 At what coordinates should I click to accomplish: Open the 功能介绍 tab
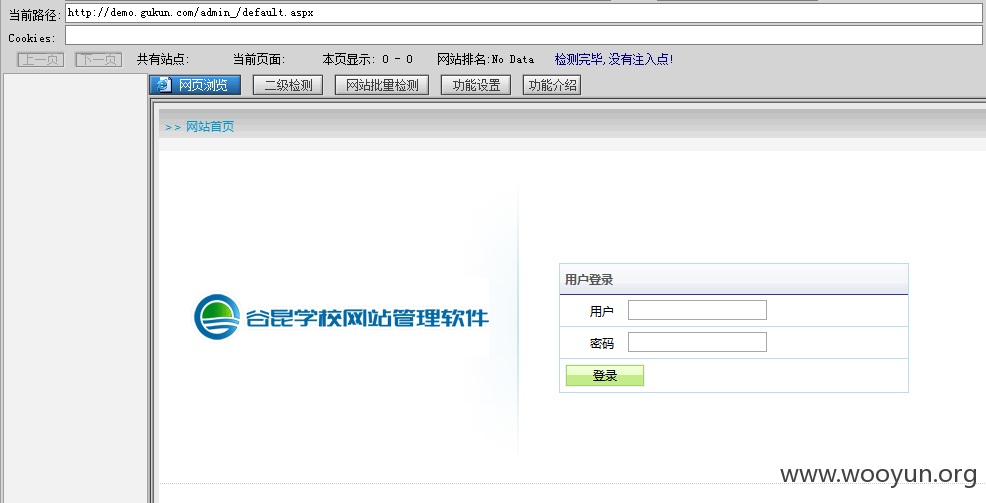click(x=552, y=85)
